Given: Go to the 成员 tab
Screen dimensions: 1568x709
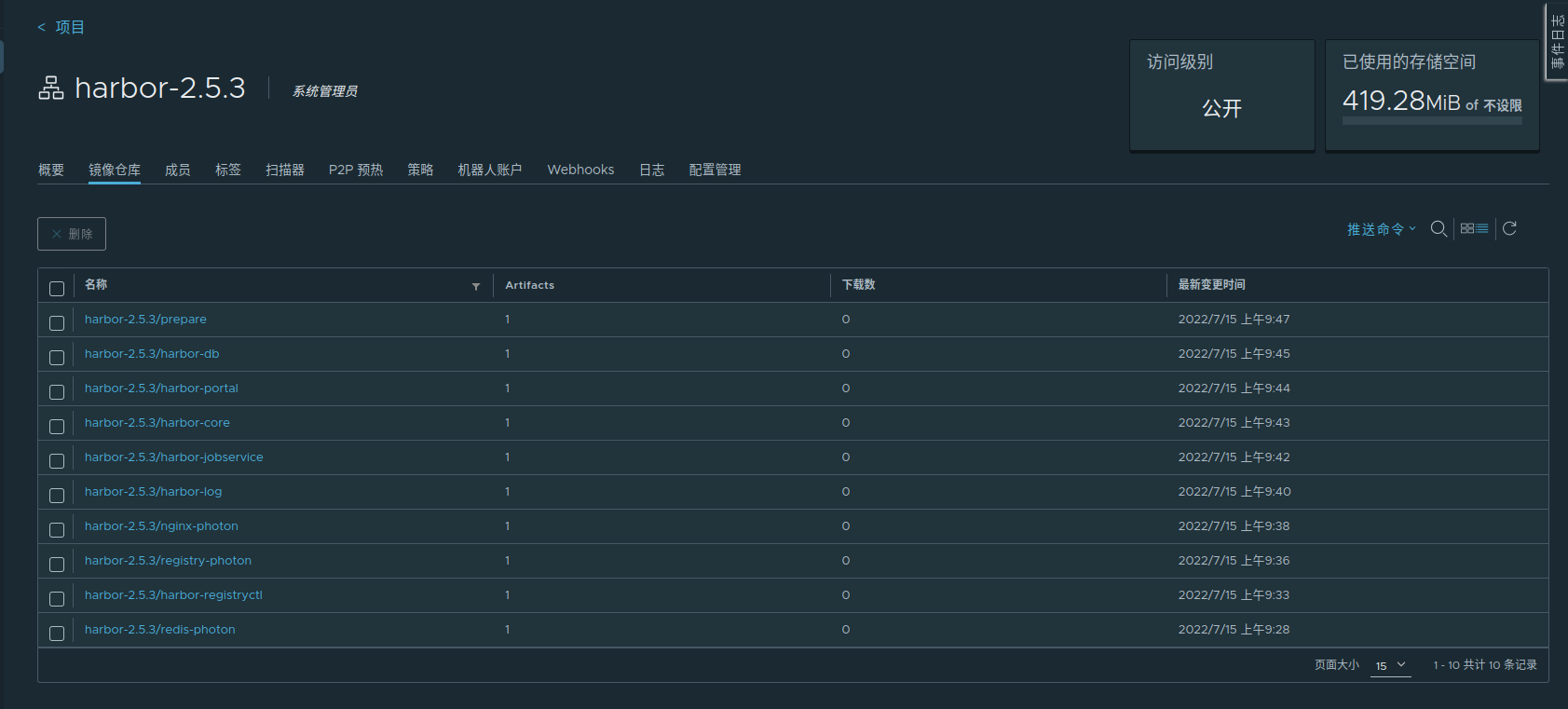Looking at the screenshot, I should tap(178, 170).
